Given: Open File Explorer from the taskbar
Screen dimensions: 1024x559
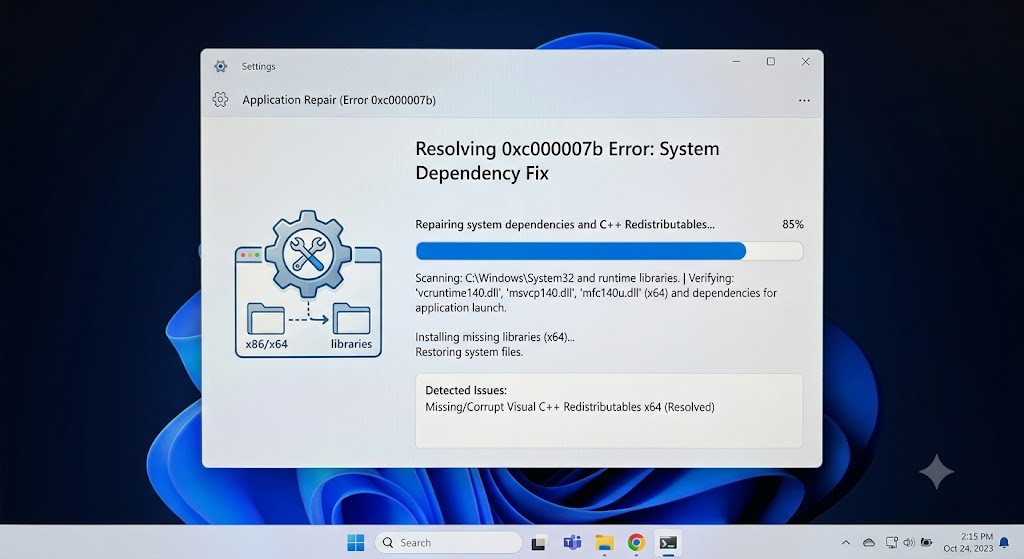Looking at the screenshot, I should [x=604, y=543].
